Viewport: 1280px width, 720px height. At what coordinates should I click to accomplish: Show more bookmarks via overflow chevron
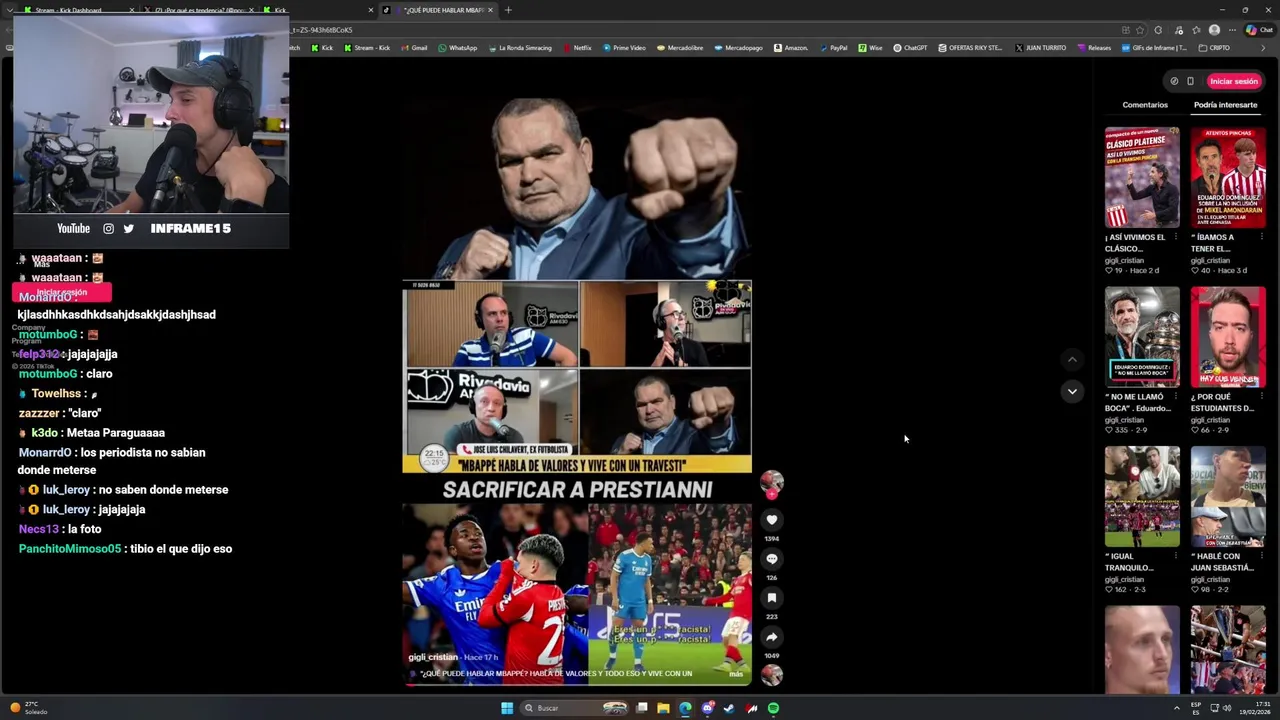coord(1262,48)
